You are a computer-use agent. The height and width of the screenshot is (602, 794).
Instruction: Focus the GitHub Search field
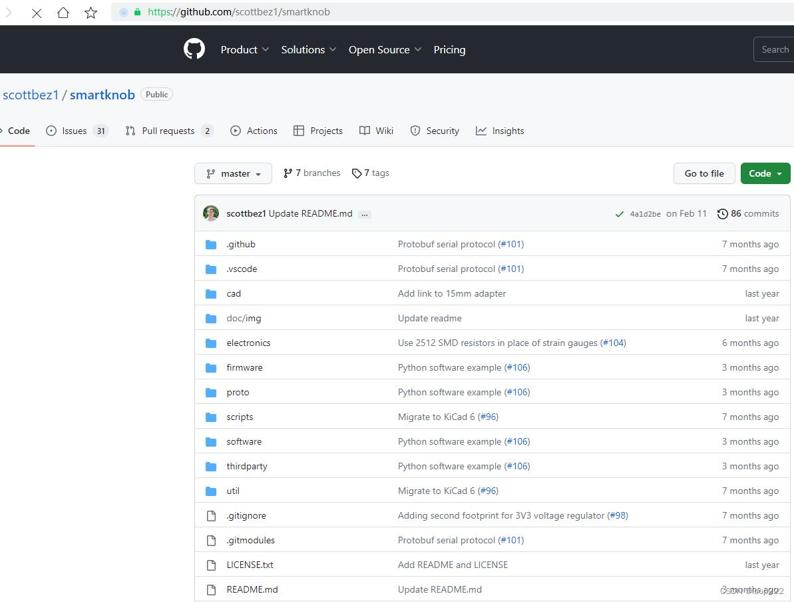[774, 50]
